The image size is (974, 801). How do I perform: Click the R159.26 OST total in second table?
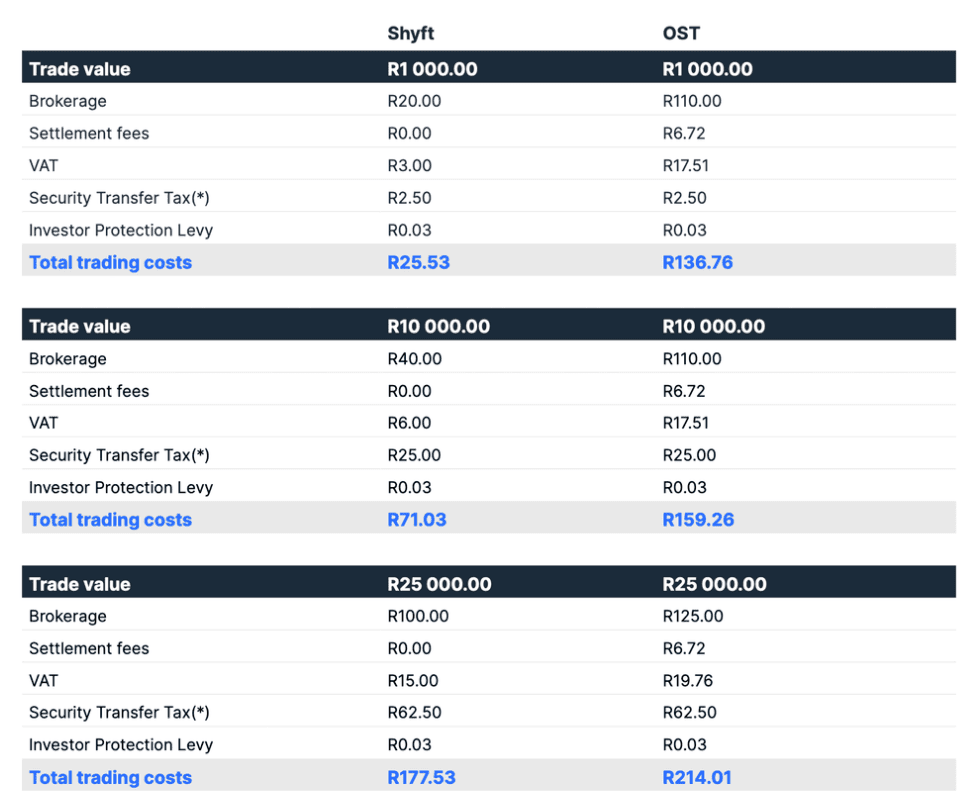pos(698,519)
